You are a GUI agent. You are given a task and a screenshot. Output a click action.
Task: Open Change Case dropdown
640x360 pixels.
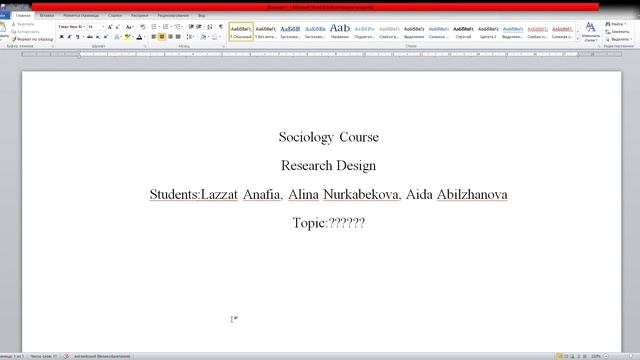[129, 27]
